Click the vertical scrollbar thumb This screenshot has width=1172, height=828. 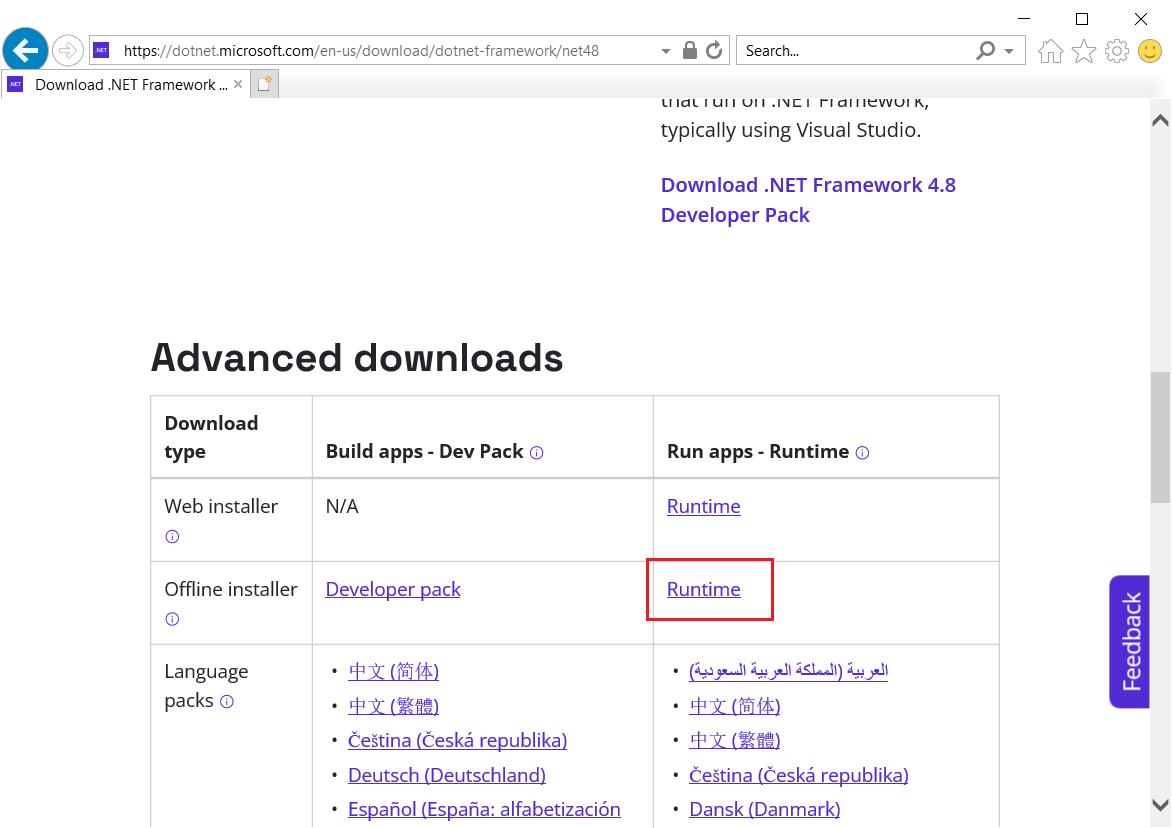pos(1161,438)
